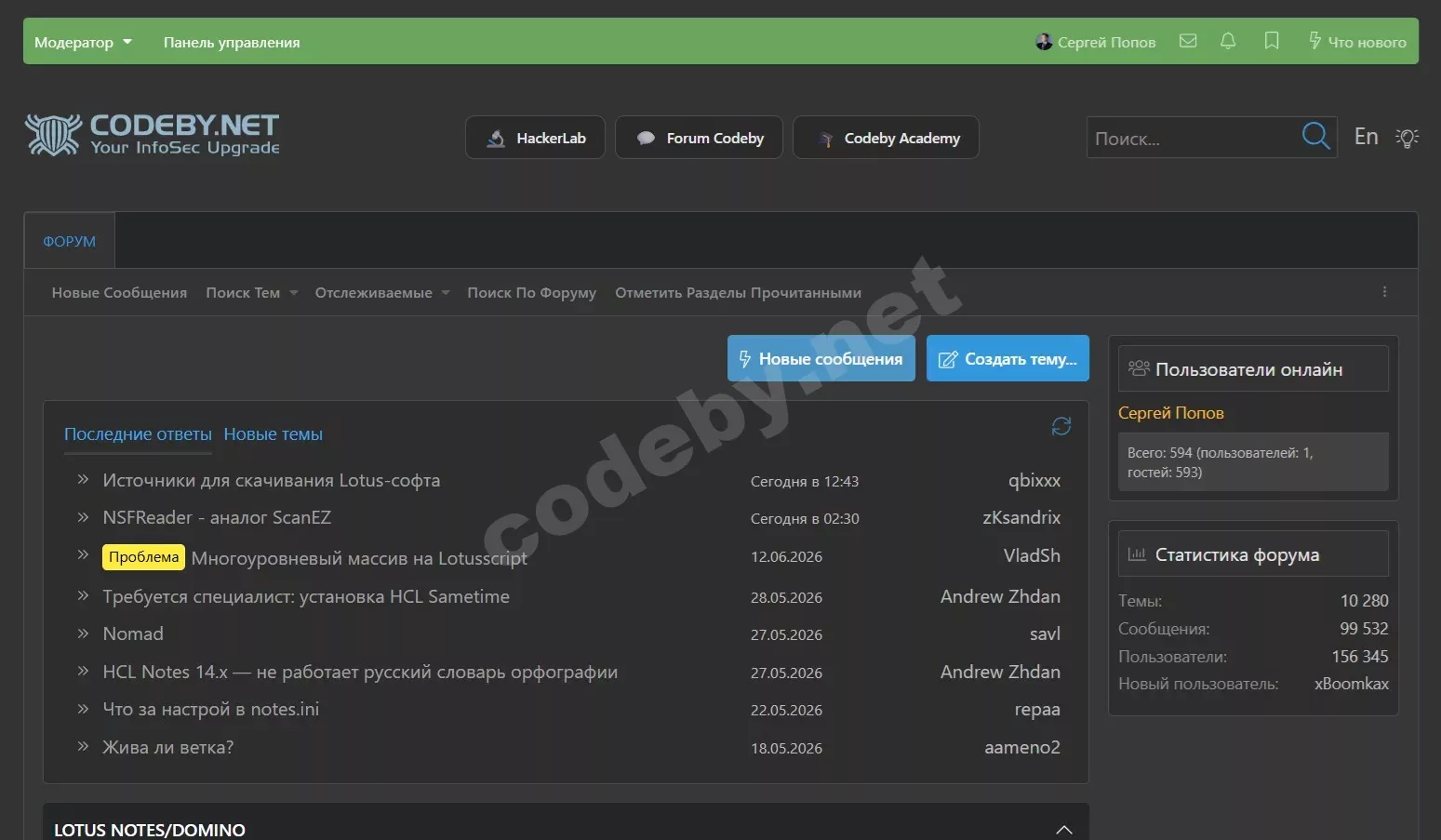
Task: Open user profile qbixxx
Action: click(x=1034, y=480)
